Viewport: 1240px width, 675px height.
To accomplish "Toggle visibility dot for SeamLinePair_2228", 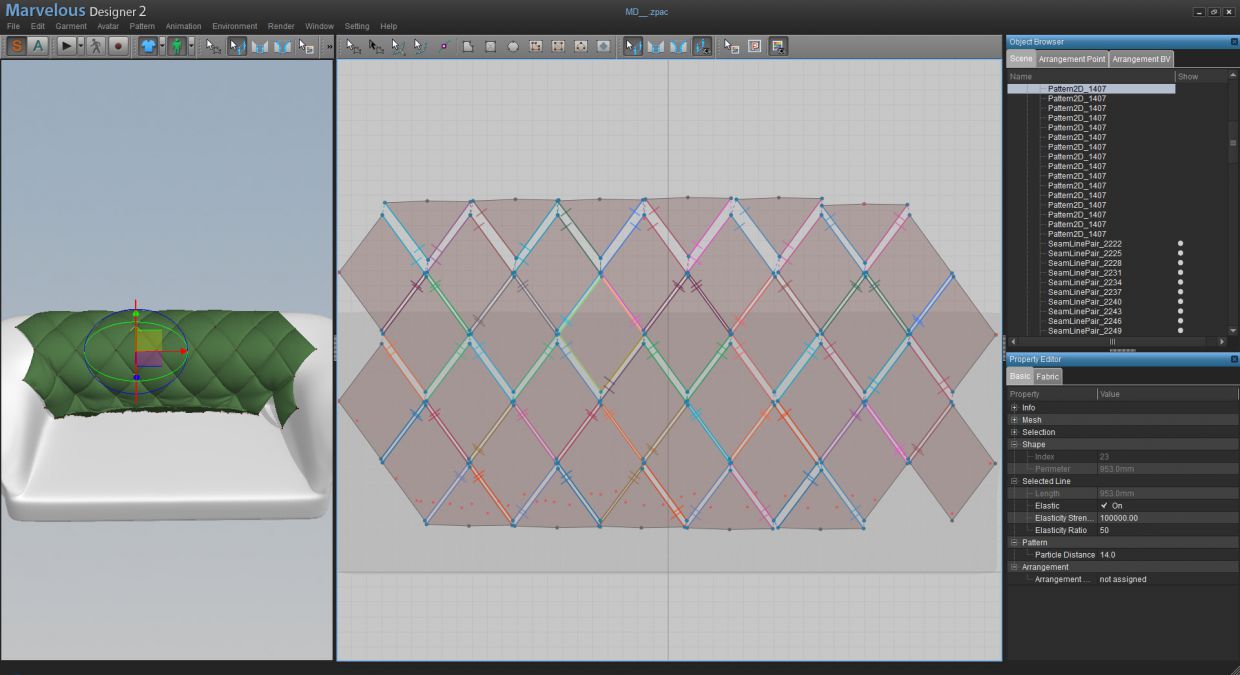I will point(1180,263).
